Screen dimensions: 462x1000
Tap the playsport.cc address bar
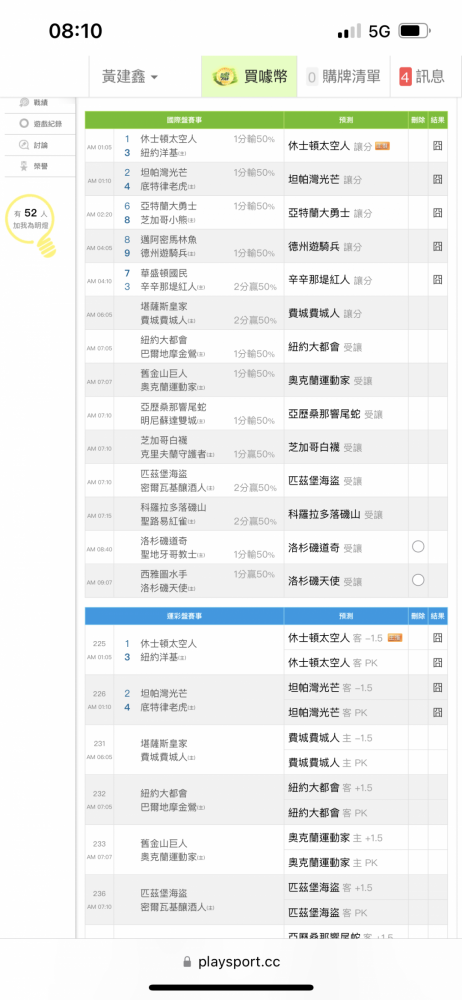tap(231, 962)
